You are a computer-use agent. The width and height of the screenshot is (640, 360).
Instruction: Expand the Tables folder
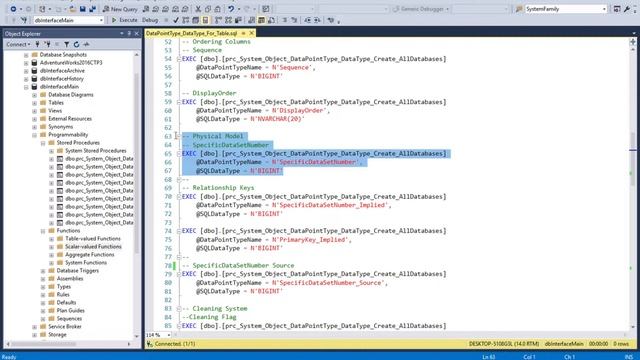(35, 102)
